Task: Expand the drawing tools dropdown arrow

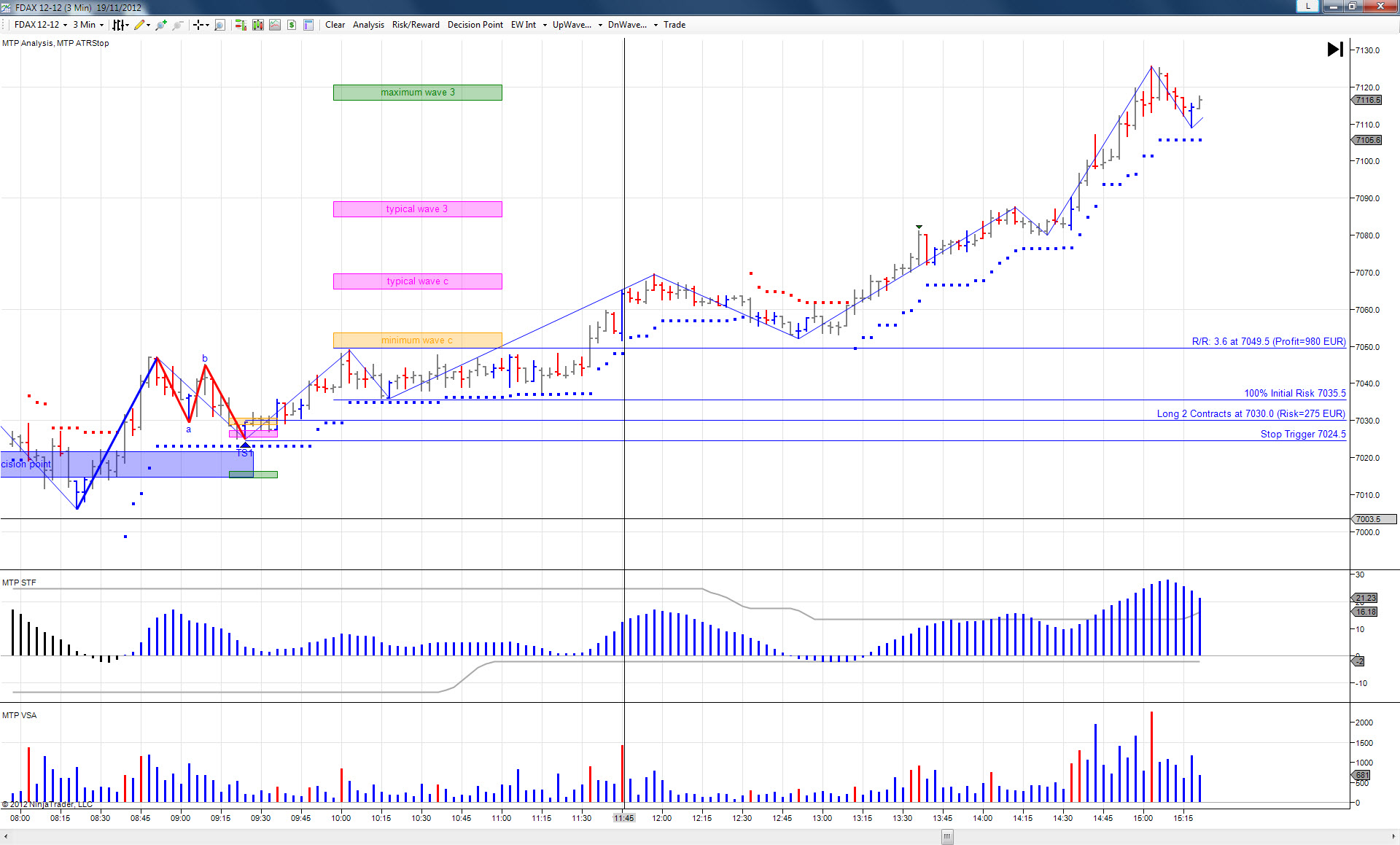Action: (149, 25)
